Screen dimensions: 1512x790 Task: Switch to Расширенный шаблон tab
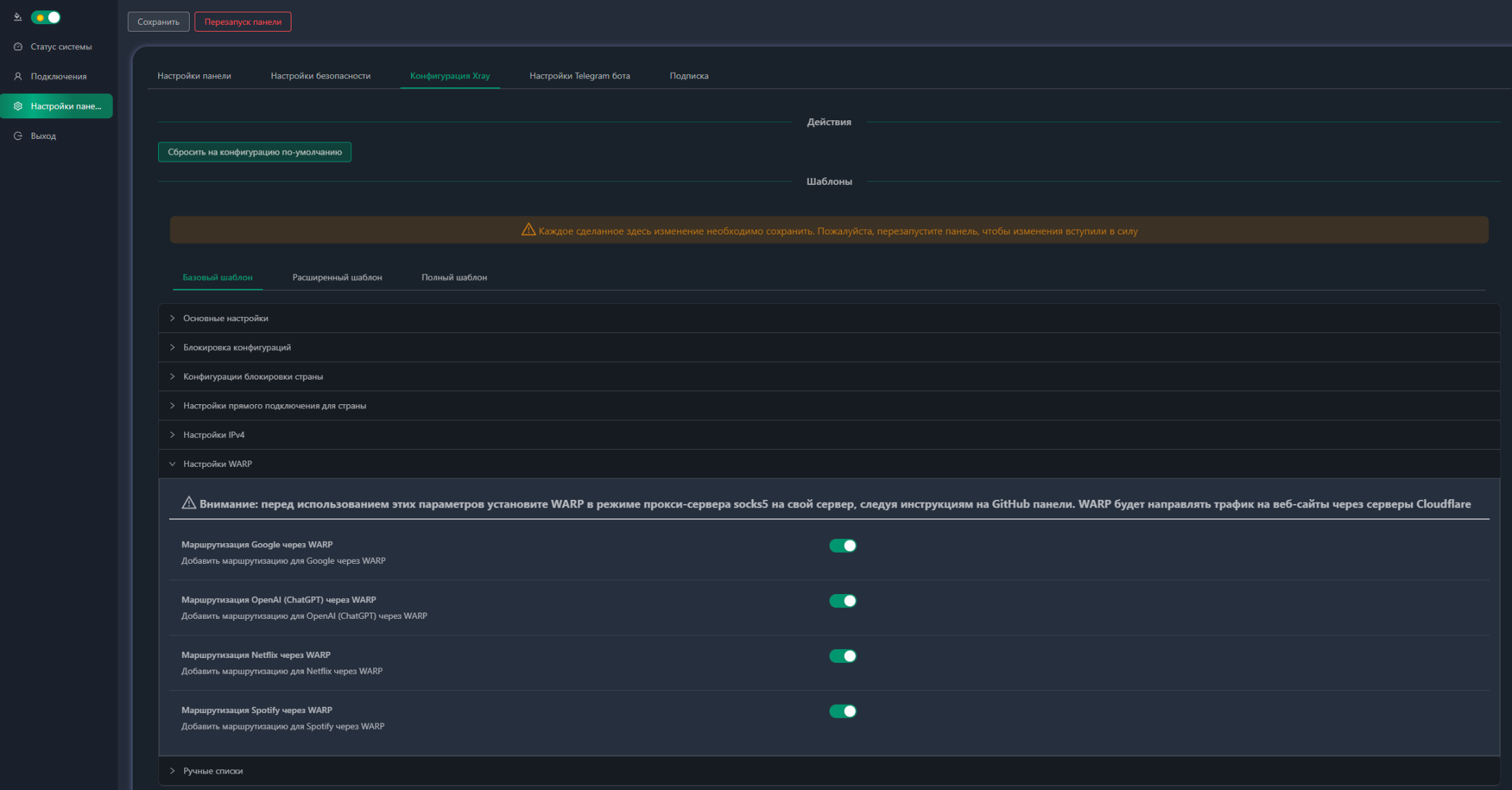(337, 277)
